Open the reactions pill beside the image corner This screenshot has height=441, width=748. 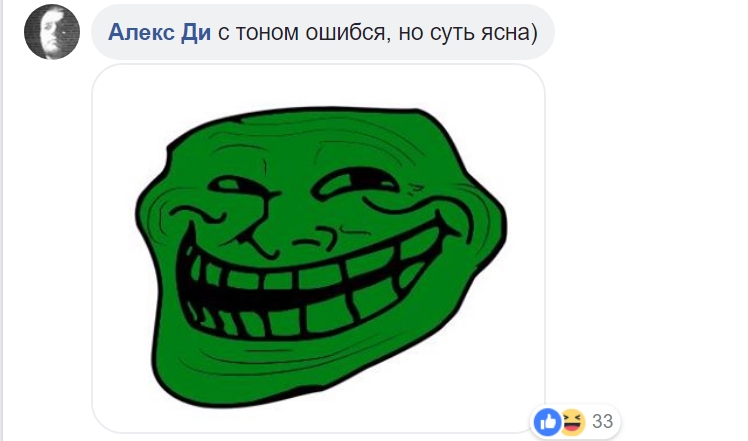pyautogui.click(x=575, y=422)
